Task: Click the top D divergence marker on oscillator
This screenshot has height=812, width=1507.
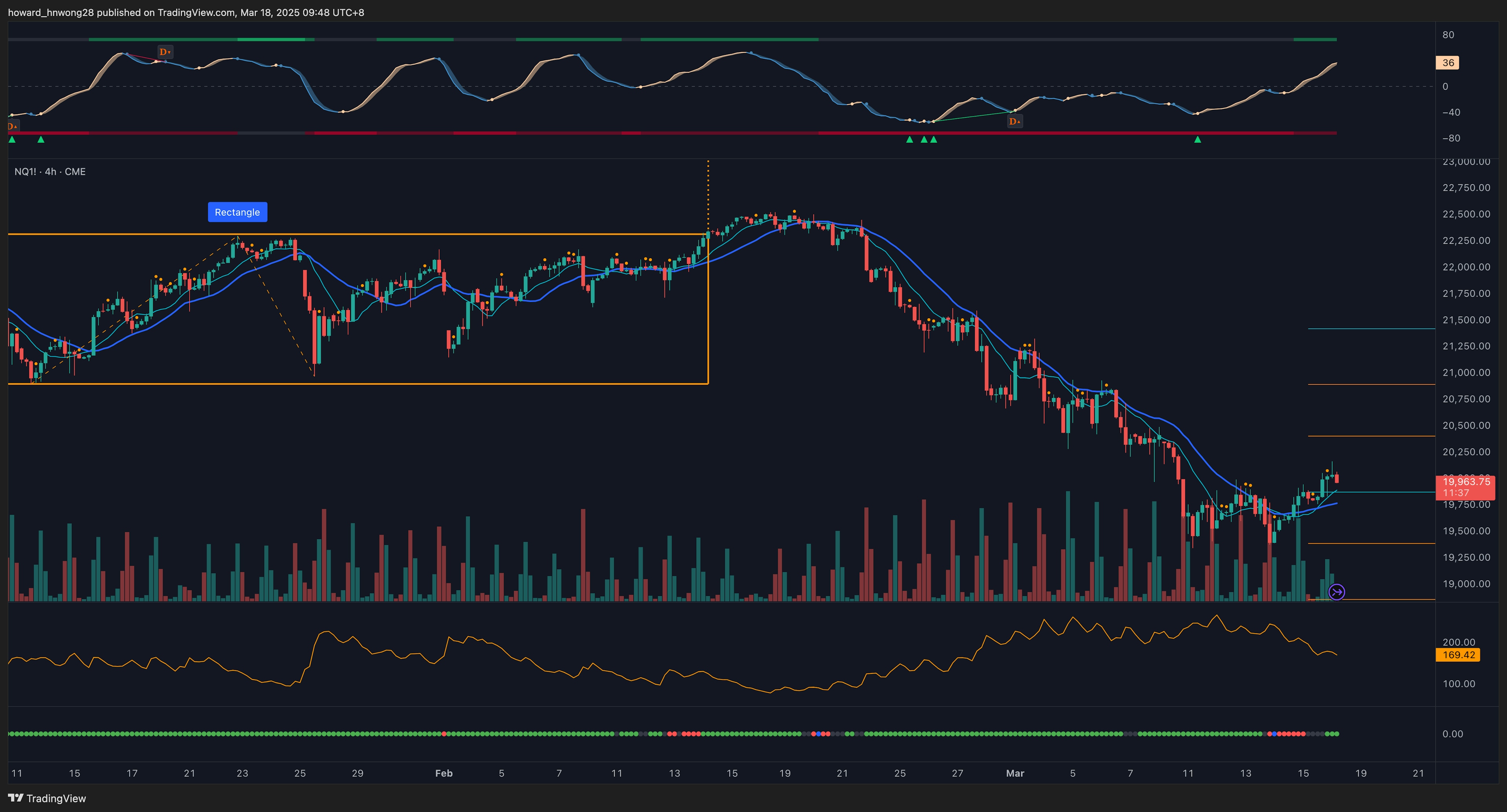Action: pos(165,52)
